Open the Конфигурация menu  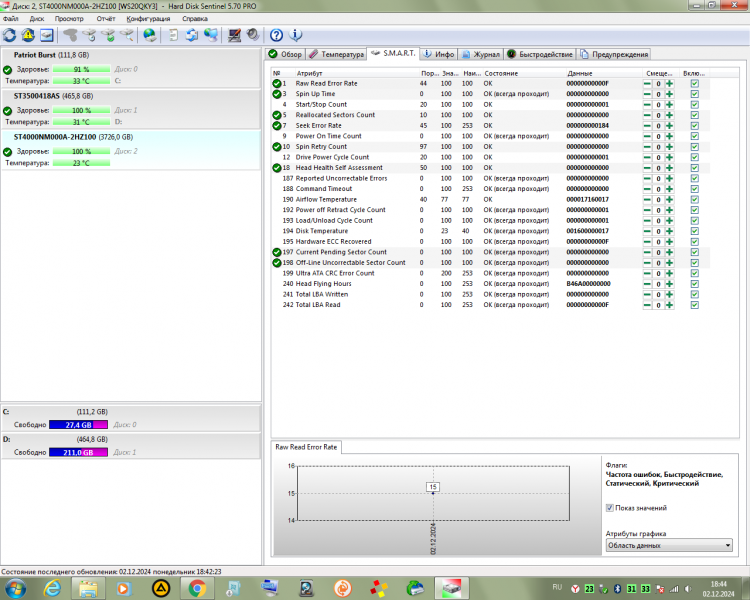click(148, 19)
